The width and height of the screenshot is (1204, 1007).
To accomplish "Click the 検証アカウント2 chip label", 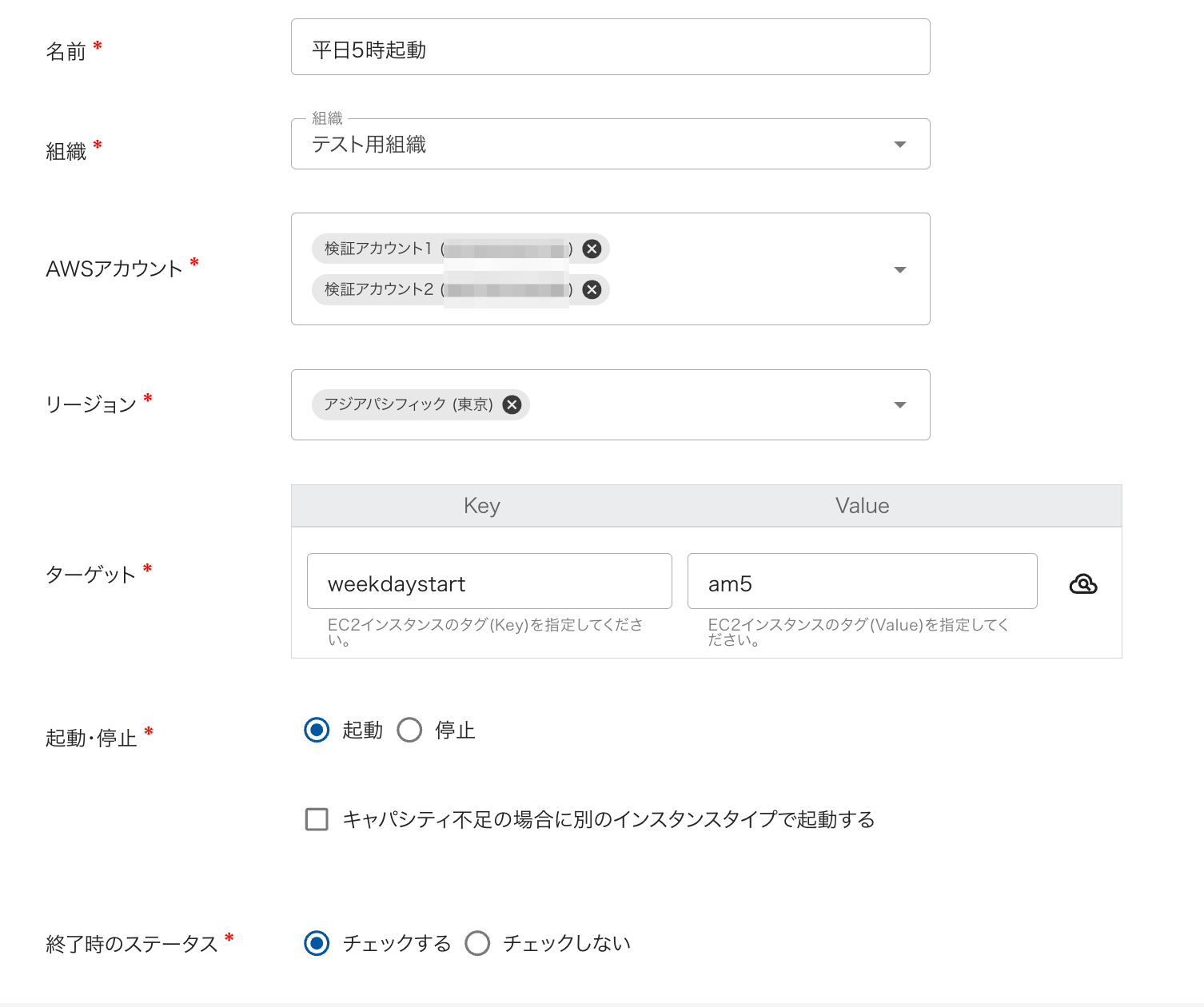I will click(x=379, y=289).
